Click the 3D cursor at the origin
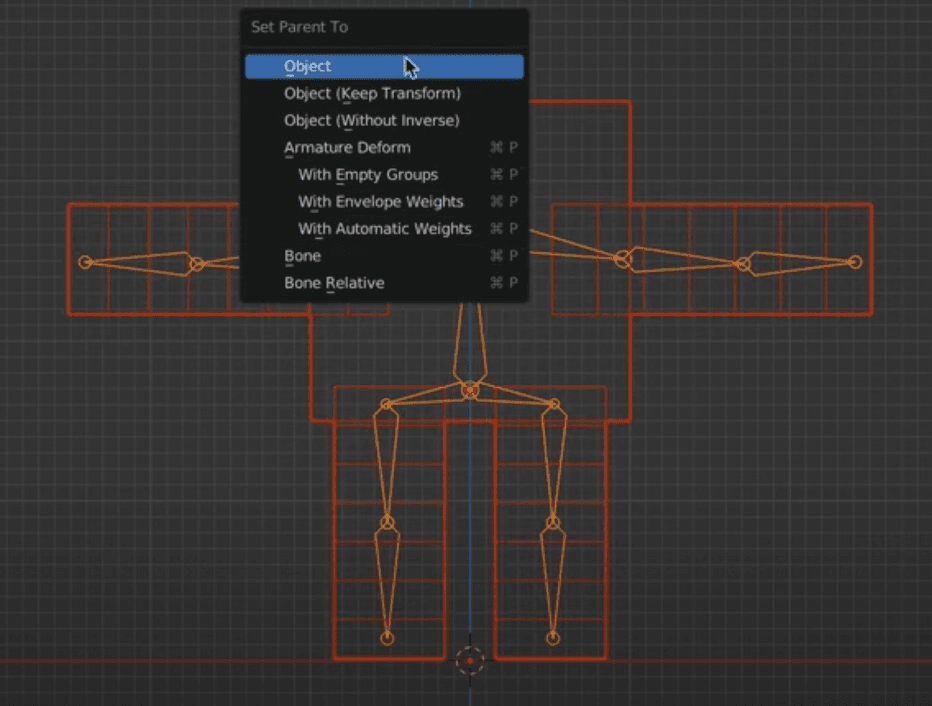932x706 pixels. [x=470, y=660]
